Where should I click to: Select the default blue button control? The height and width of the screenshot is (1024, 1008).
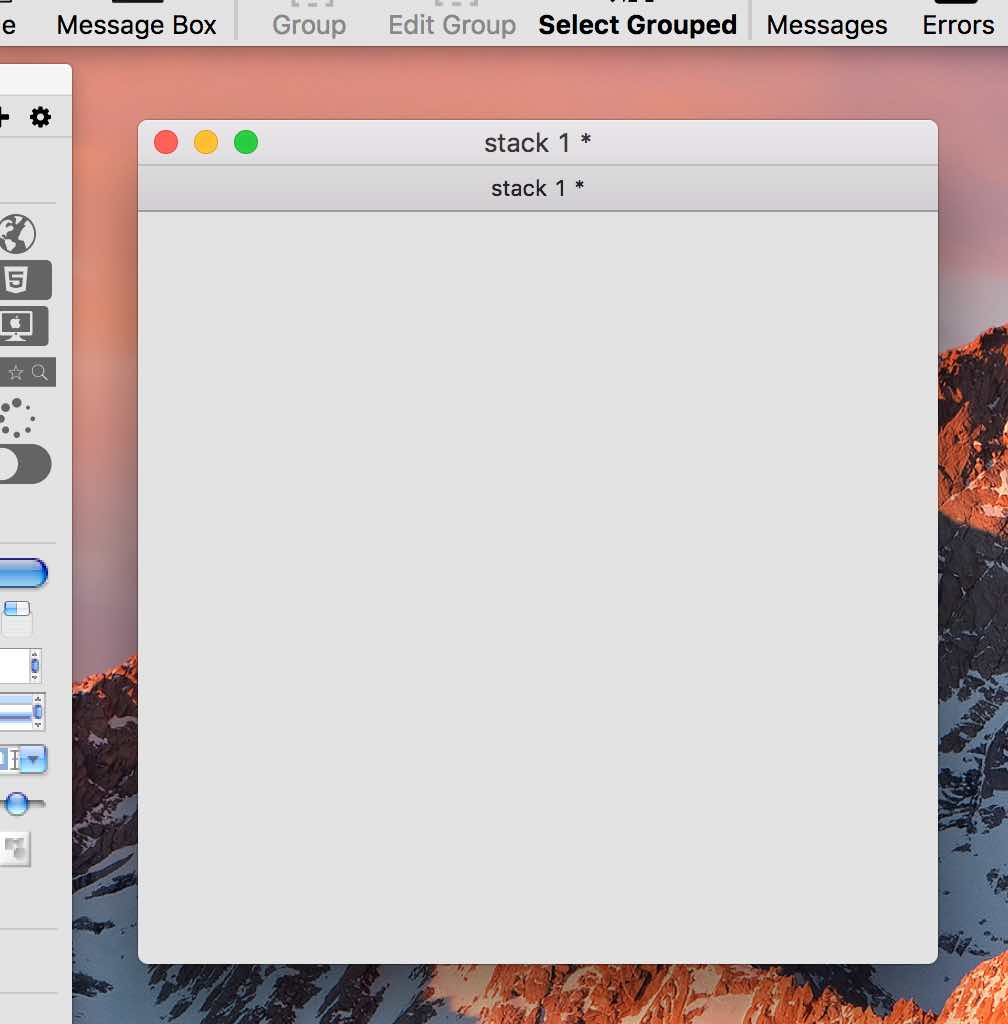(x=22, y=573)
